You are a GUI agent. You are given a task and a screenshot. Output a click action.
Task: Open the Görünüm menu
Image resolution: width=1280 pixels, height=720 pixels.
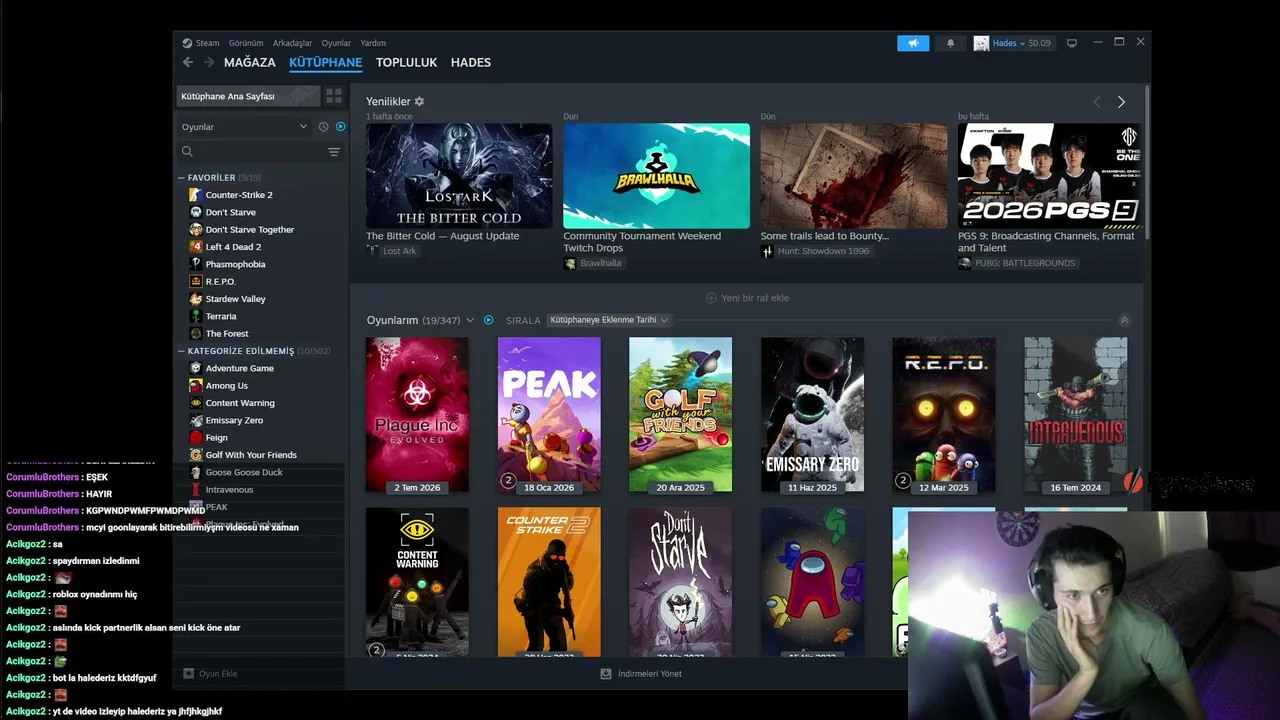(x=246, y=43)
